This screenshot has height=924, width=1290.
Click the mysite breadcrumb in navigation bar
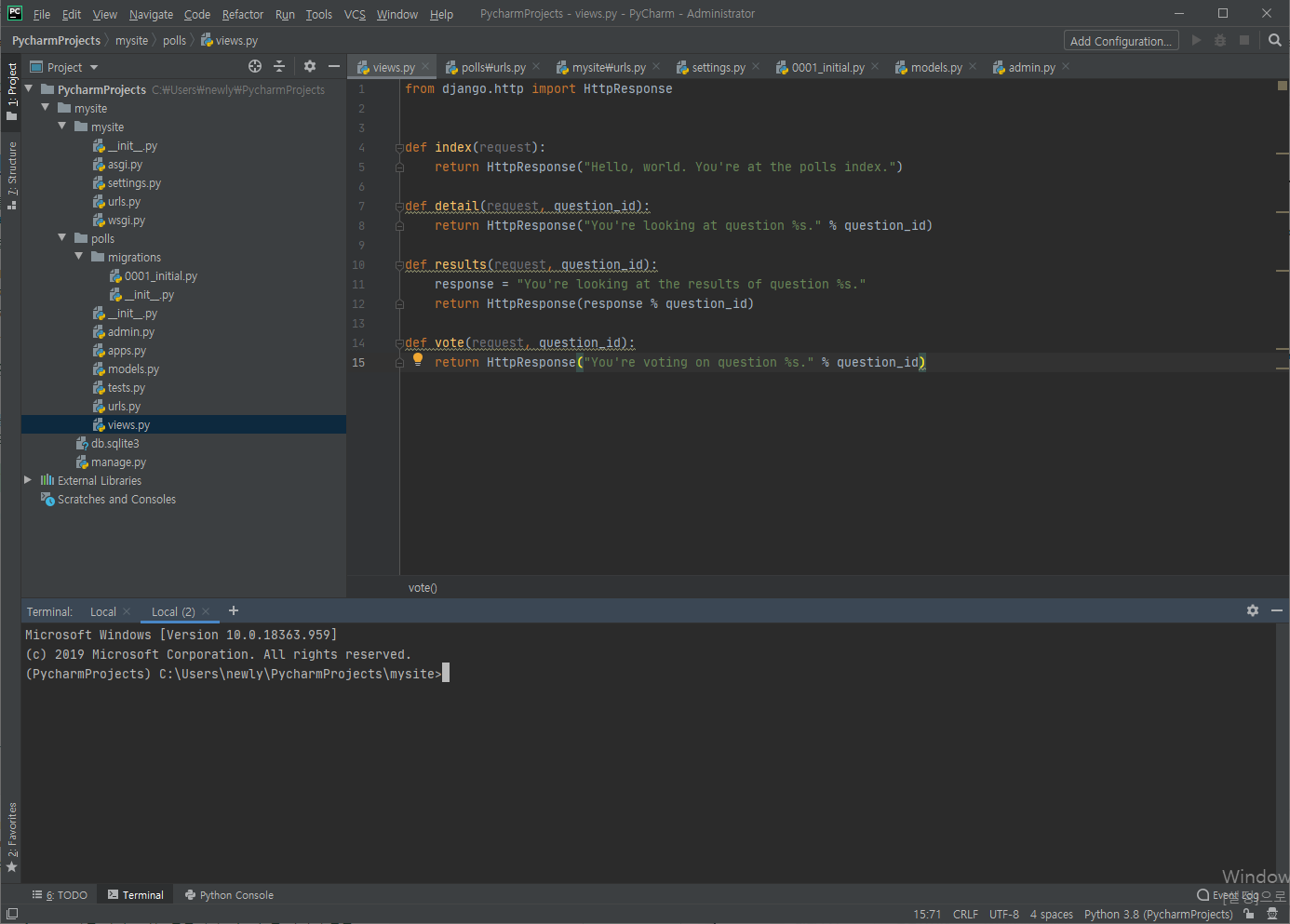coord(131,40)
